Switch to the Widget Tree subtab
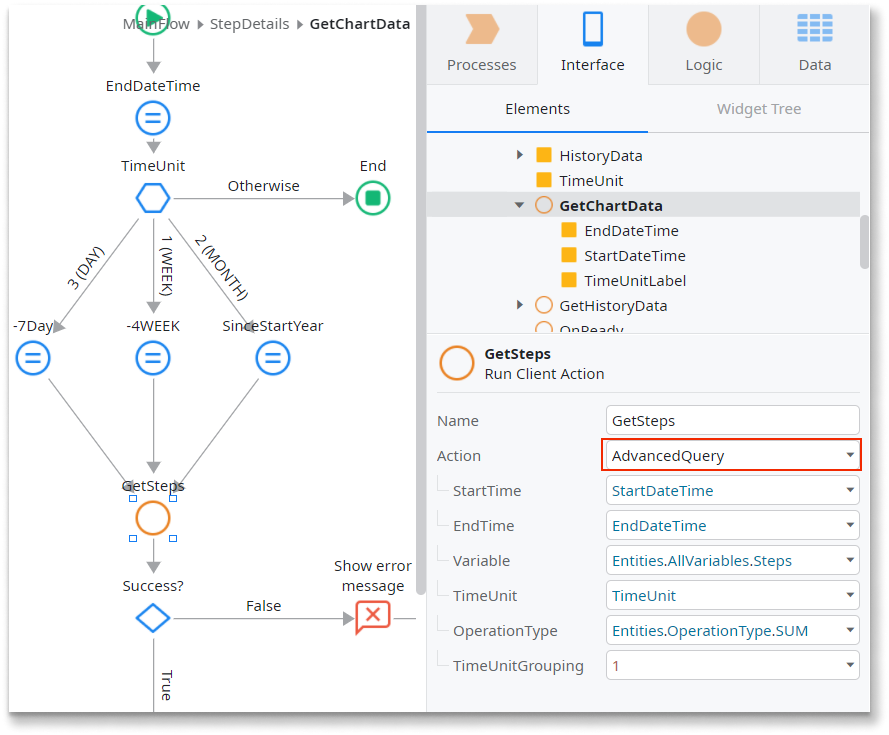 tap(758, 109)
